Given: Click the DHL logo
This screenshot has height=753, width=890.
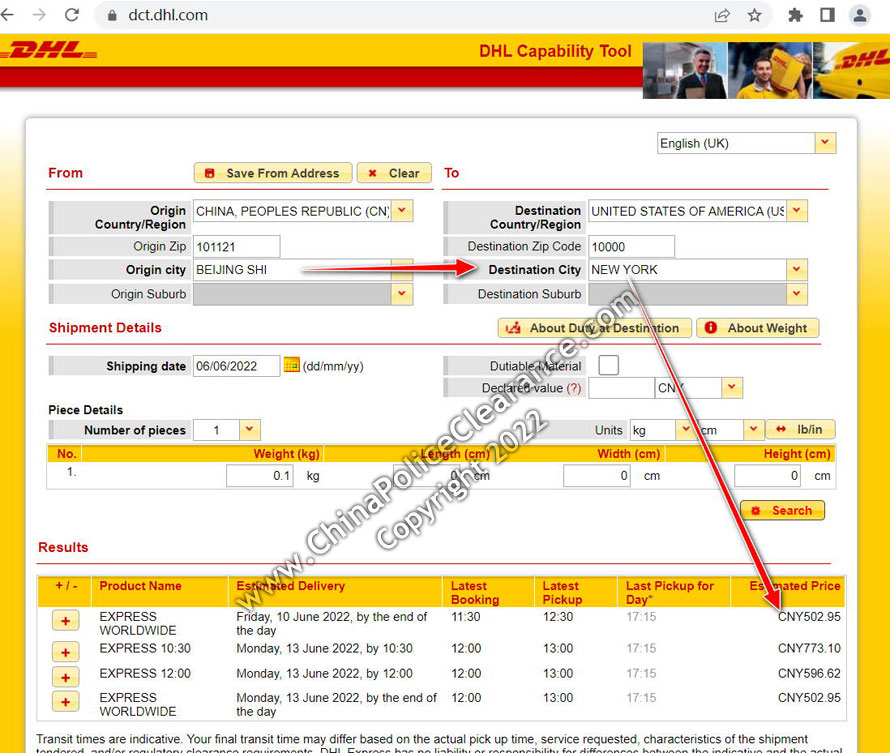Looking at the screenshot, I should 49,51.
